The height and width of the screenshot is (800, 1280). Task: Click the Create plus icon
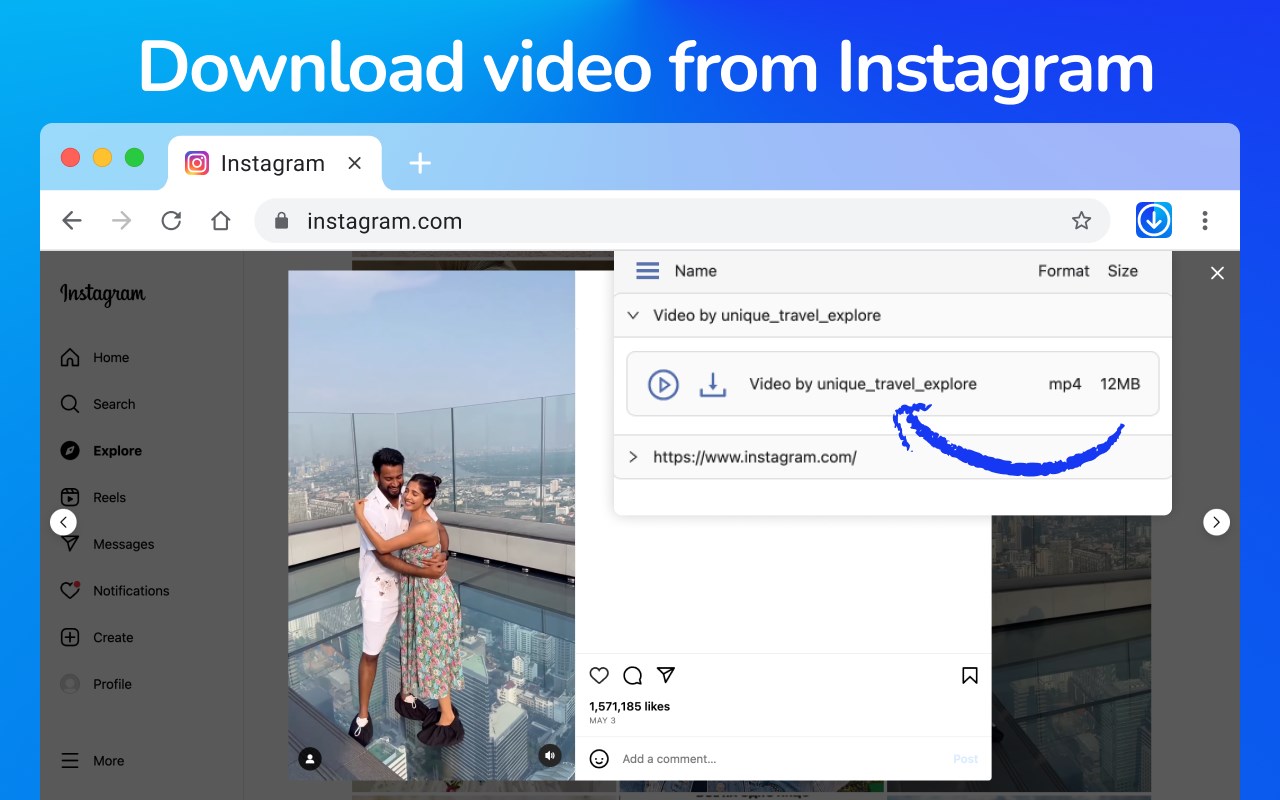(x=70, y=637)
